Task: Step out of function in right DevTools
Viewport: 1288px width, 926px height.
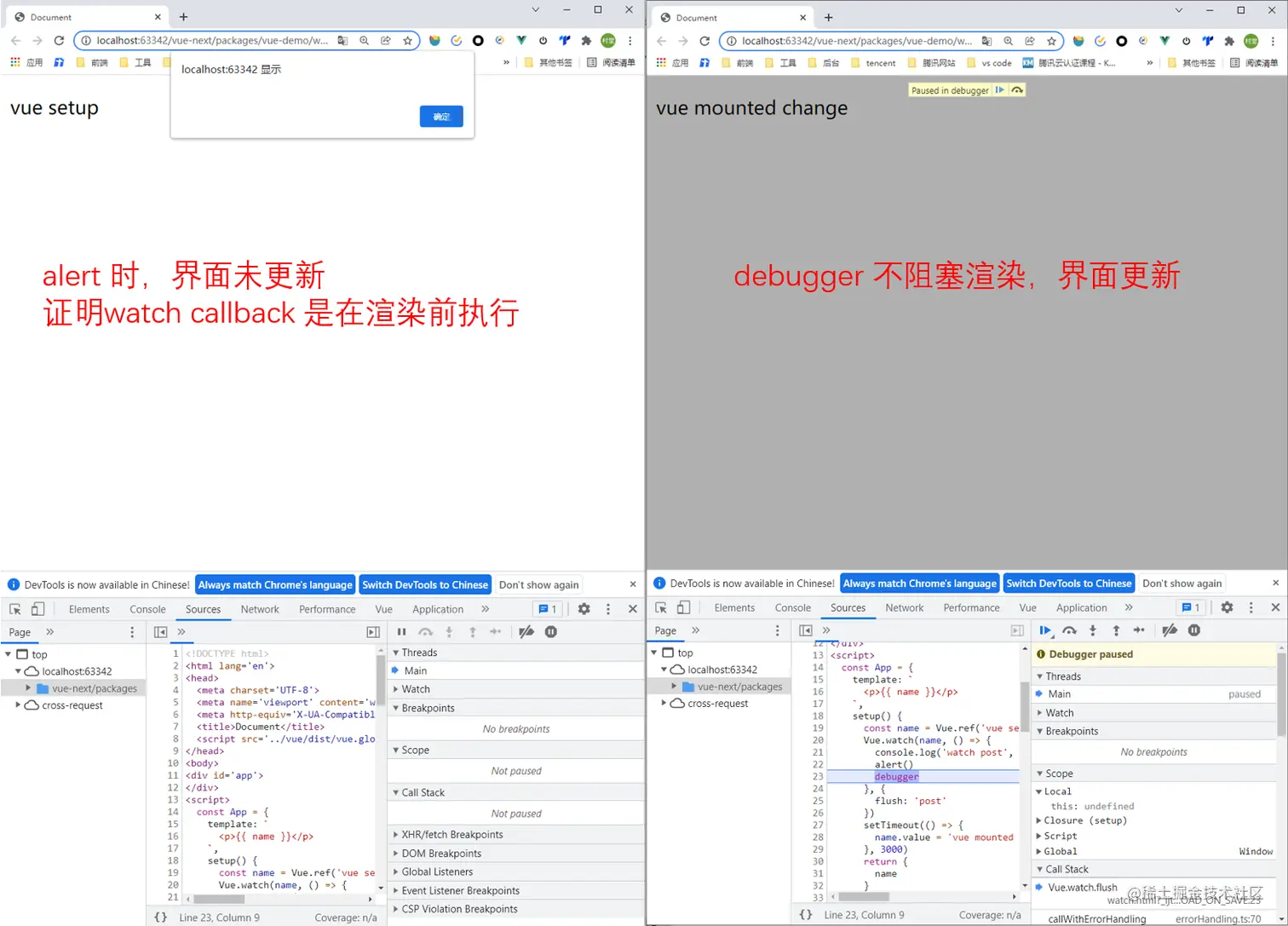Action: point(1116,630)
